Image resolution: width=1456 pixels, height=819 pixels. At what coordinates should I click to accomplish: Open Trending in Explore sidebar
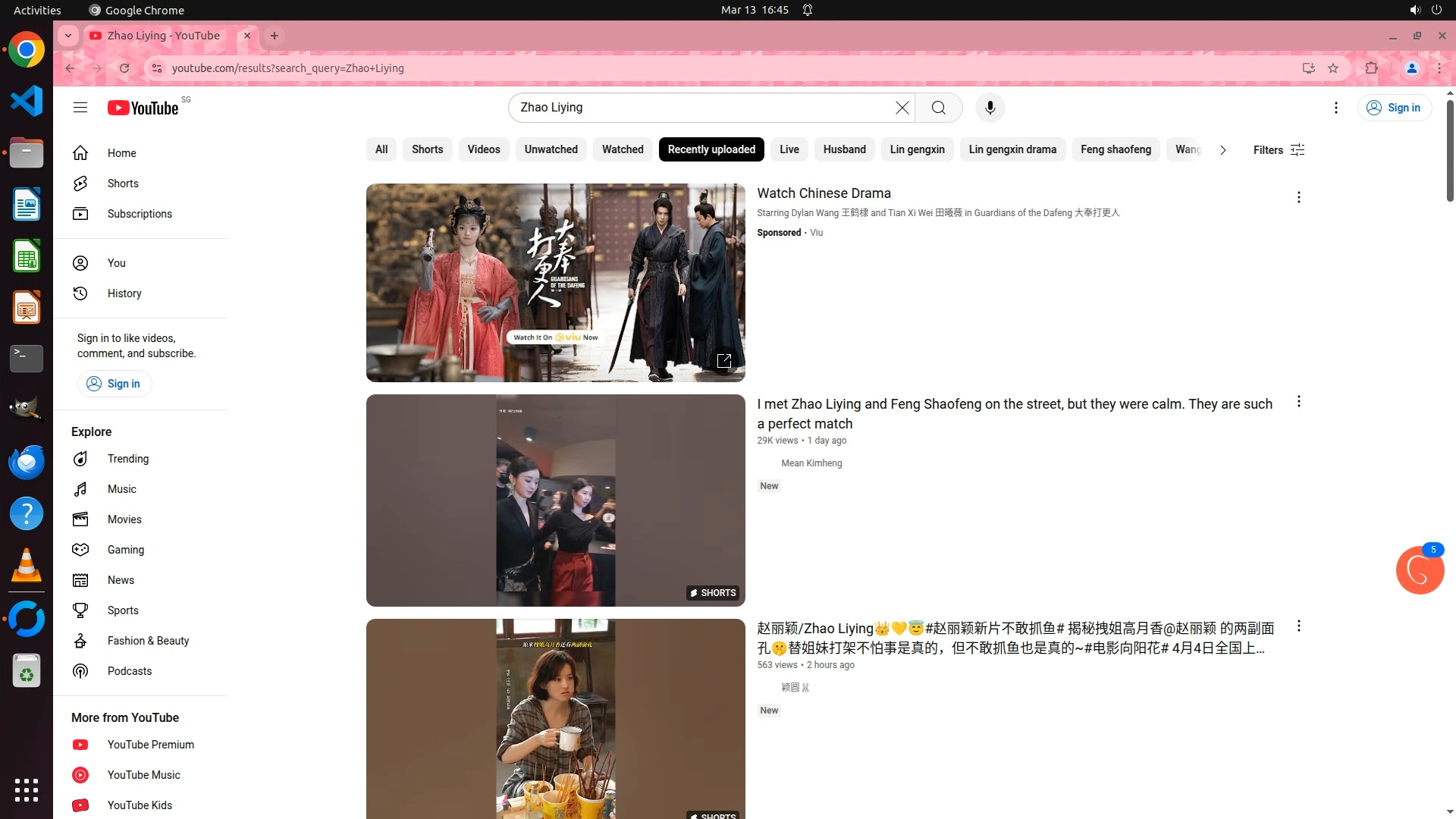click(127, 459)
